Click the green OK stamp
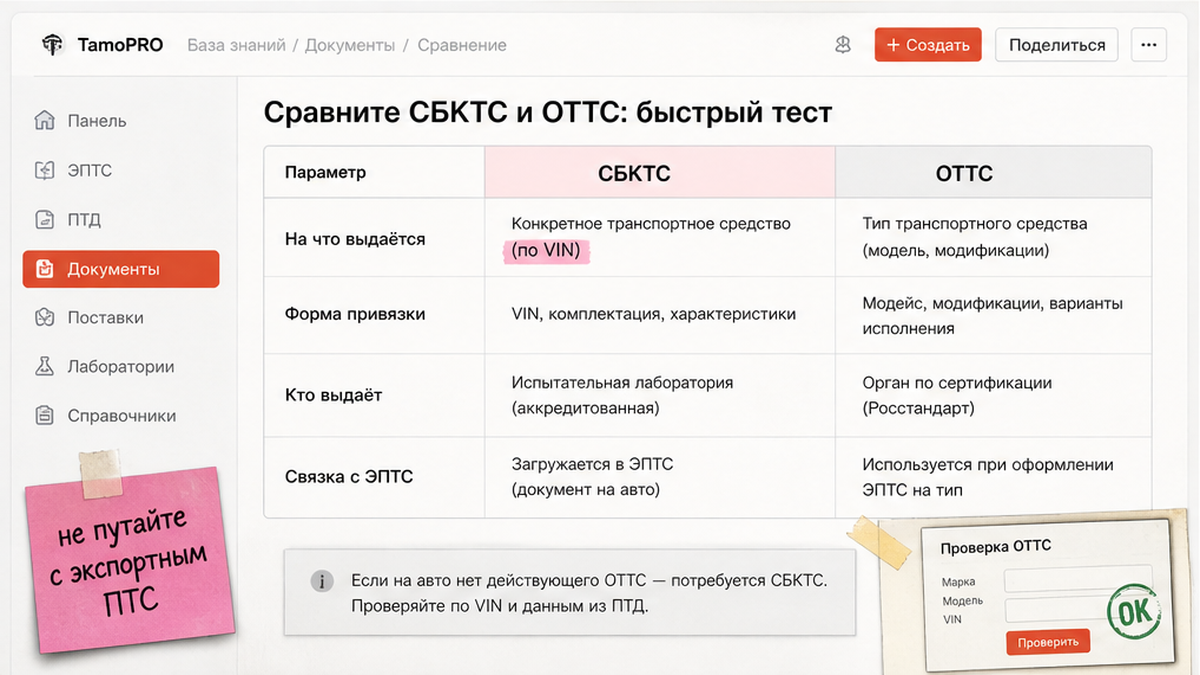 point(1133,613)
